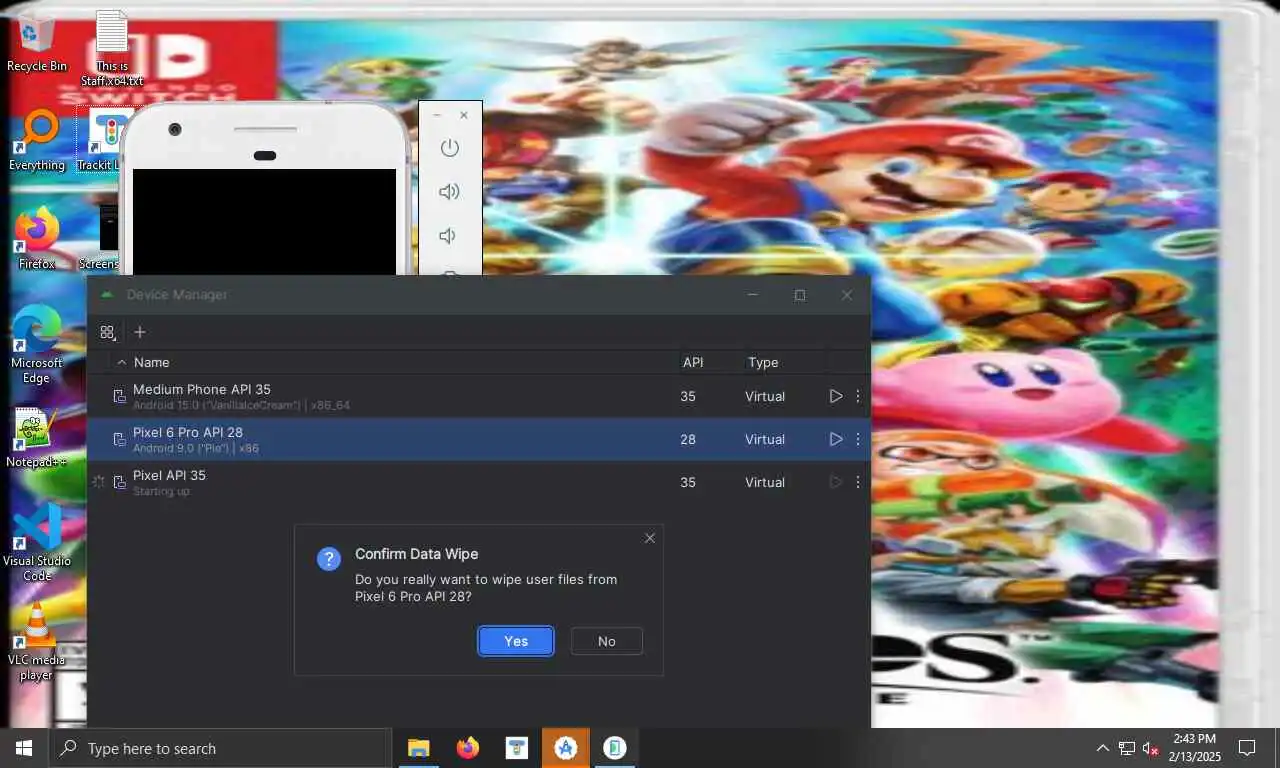
Task: Open network tray icon
Action: point(1127,748)
